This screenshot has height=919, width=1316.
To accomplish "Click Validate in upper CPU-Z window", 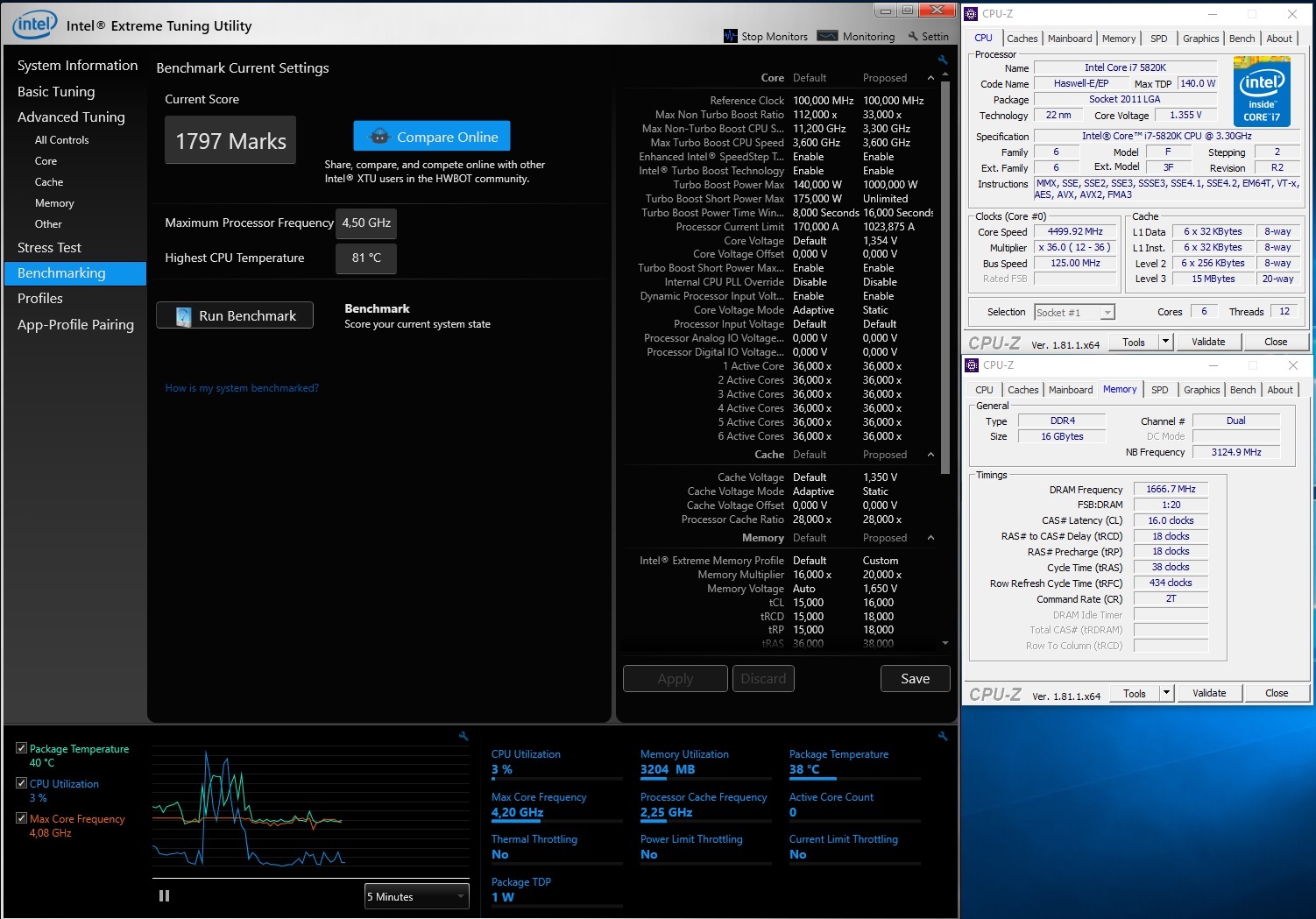I will pyautogui.click(x=1208, y=342).
